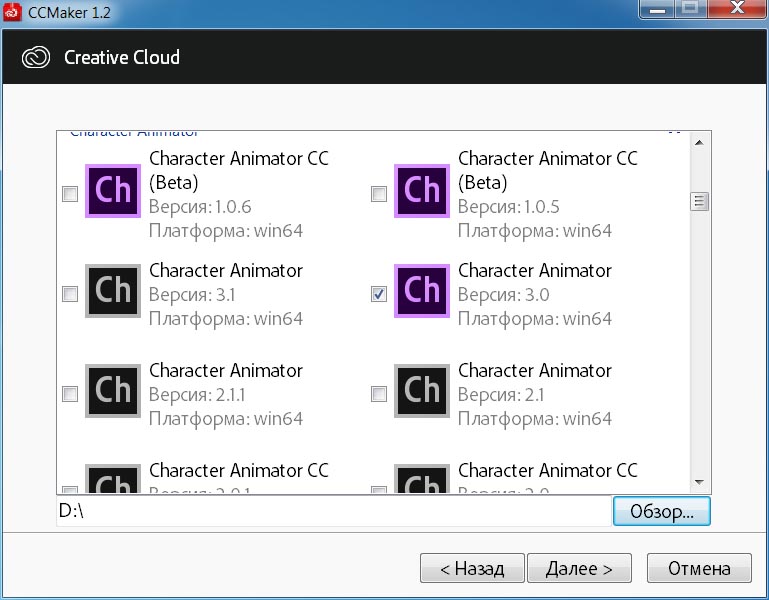Select 'Версия: 3.0' text
769x600 pixels.
tap(504, 294)
